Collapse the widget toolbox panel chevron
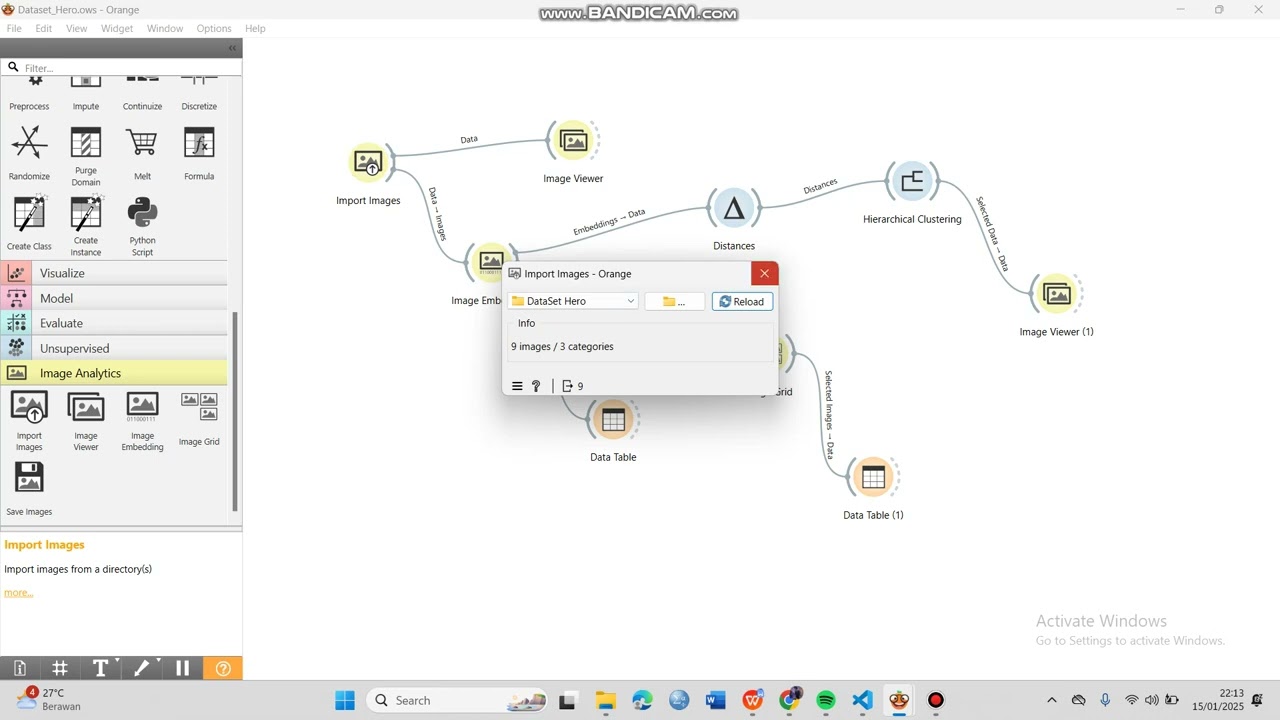 click(232, 48)
